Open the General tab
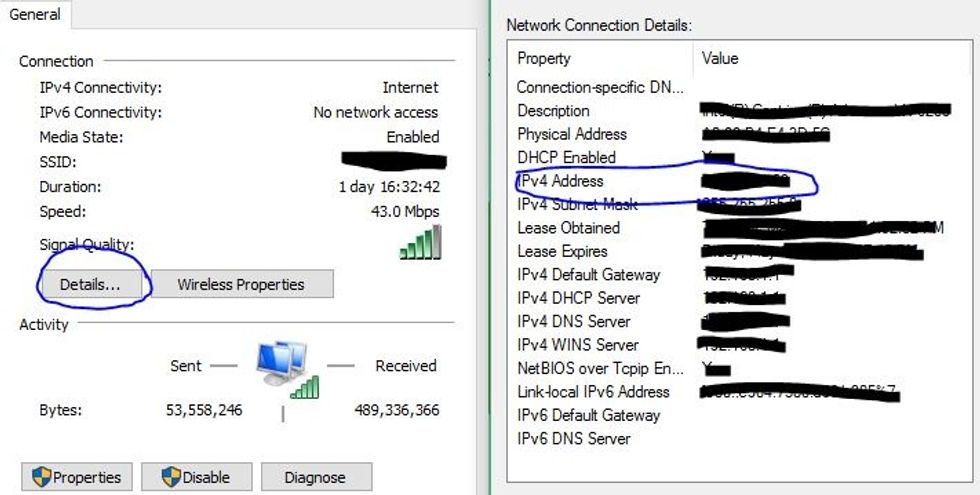 34,14
